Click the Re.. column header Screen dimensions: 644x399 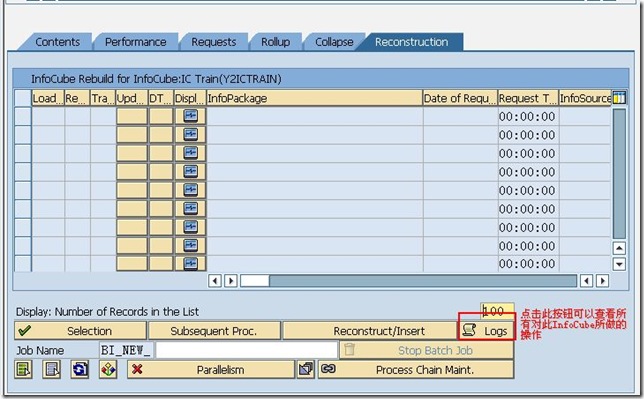pyautogui.click(x=77, y=98)
